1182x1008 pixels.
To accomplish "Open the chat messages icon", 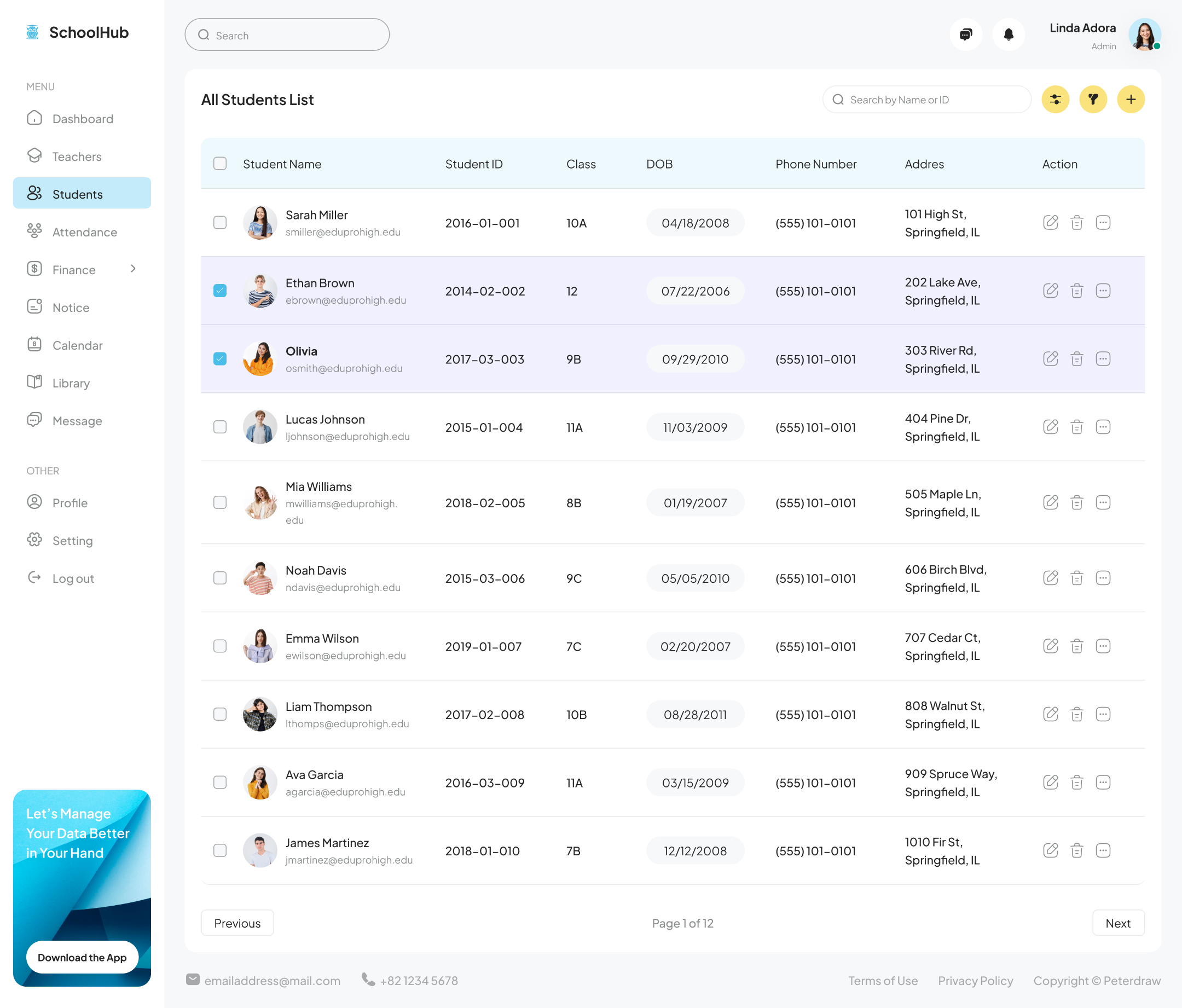I will click(965, 34).
